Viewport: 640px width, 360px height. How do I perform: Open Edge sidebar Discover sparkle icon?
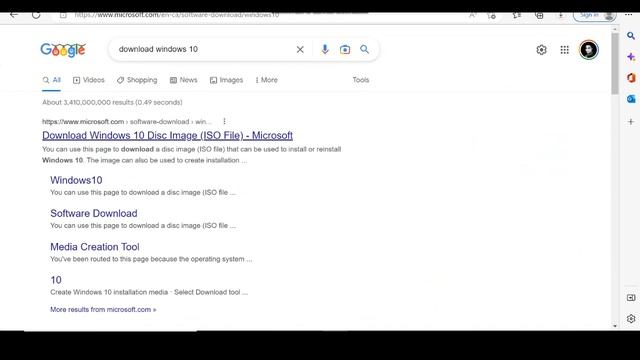click(x=631, y=57)
